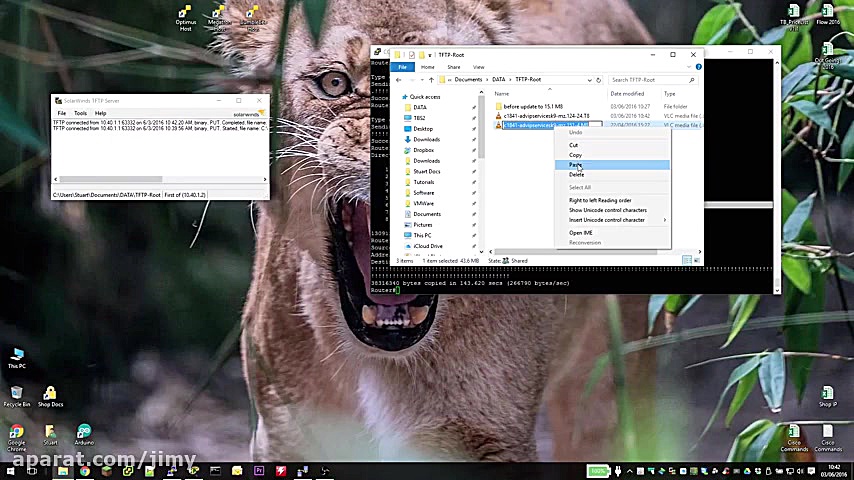Image resolution: width=854 pixels, height=480 pixels.
Task: Click the refresh icon next to the address bar
Action: pos(598,80)
